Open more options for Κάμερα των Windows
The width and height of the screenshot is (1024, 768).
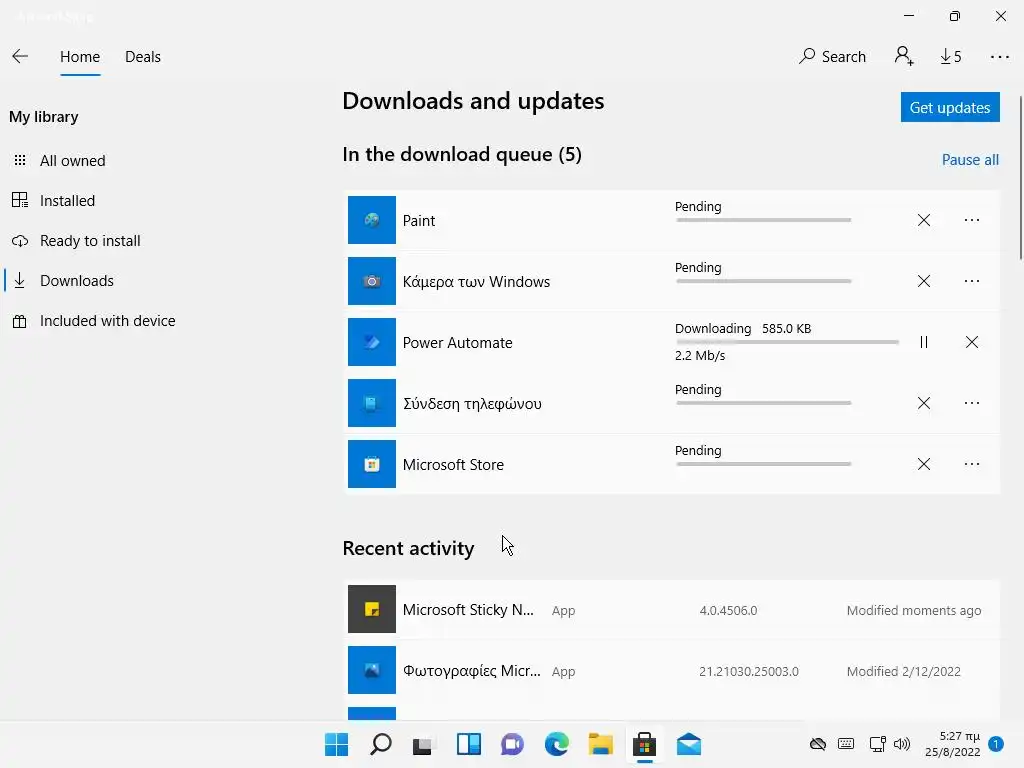(972, 281)
